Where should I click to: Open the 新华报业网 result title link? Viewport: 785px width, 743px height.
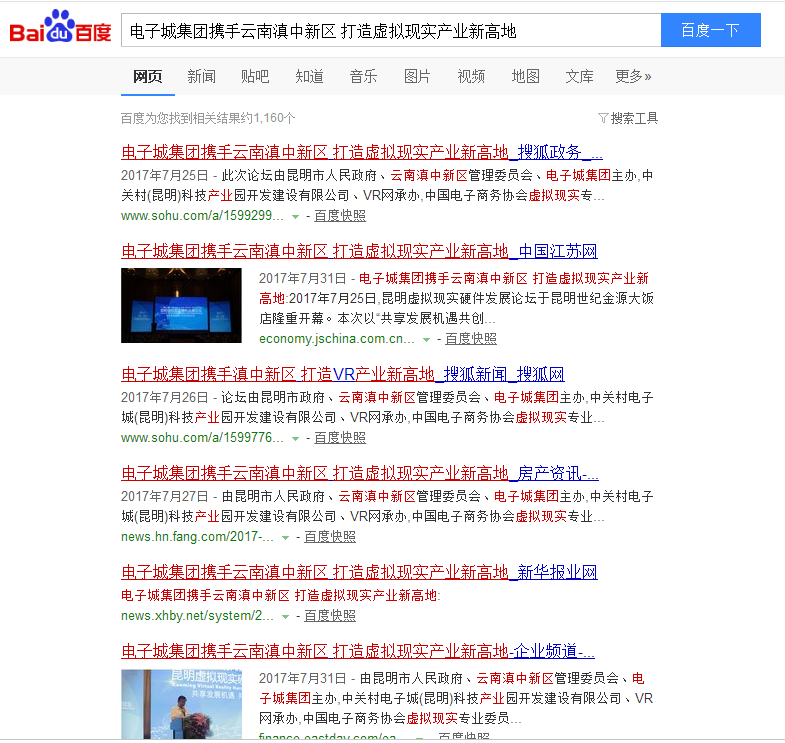point(359,572)
